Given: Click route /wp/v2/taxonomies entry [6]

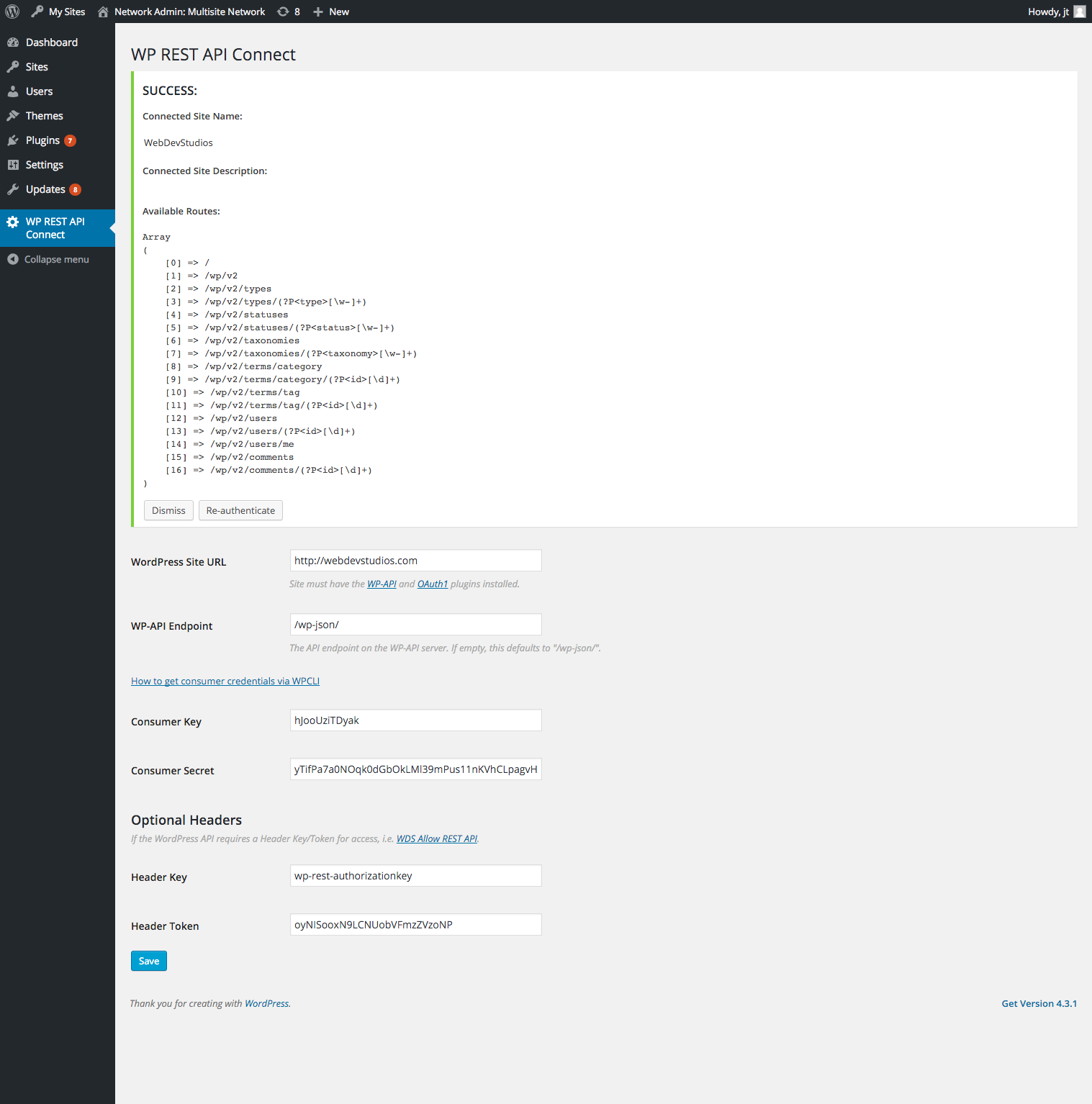Looking at the screenshot, I should pyautogui.click(x=252, y=340).
